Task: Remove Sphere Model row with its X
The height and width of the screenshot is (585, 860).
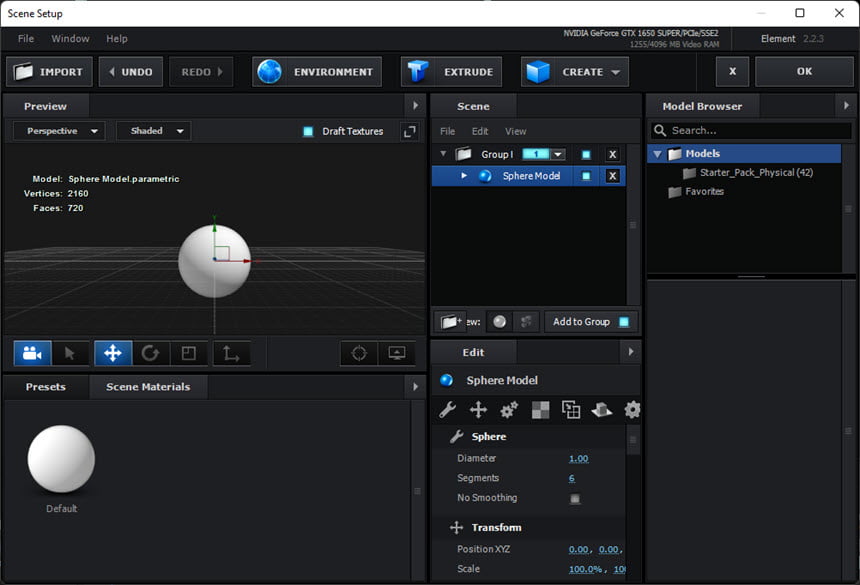Action: (x=613, y=176)
